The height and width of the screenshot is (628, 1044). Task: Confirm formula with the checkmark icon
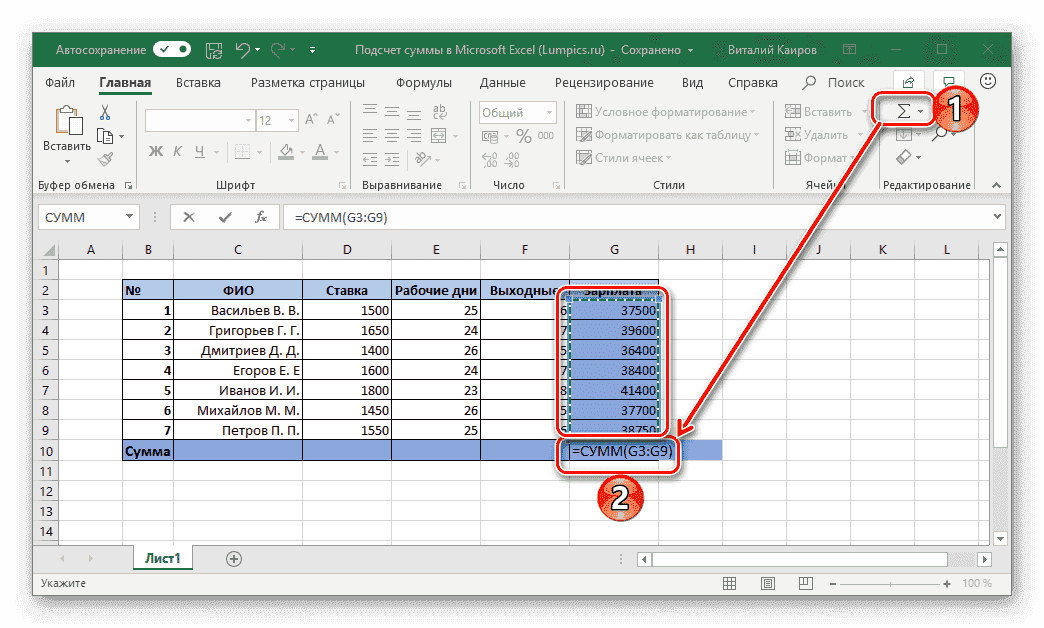point(225,217)
